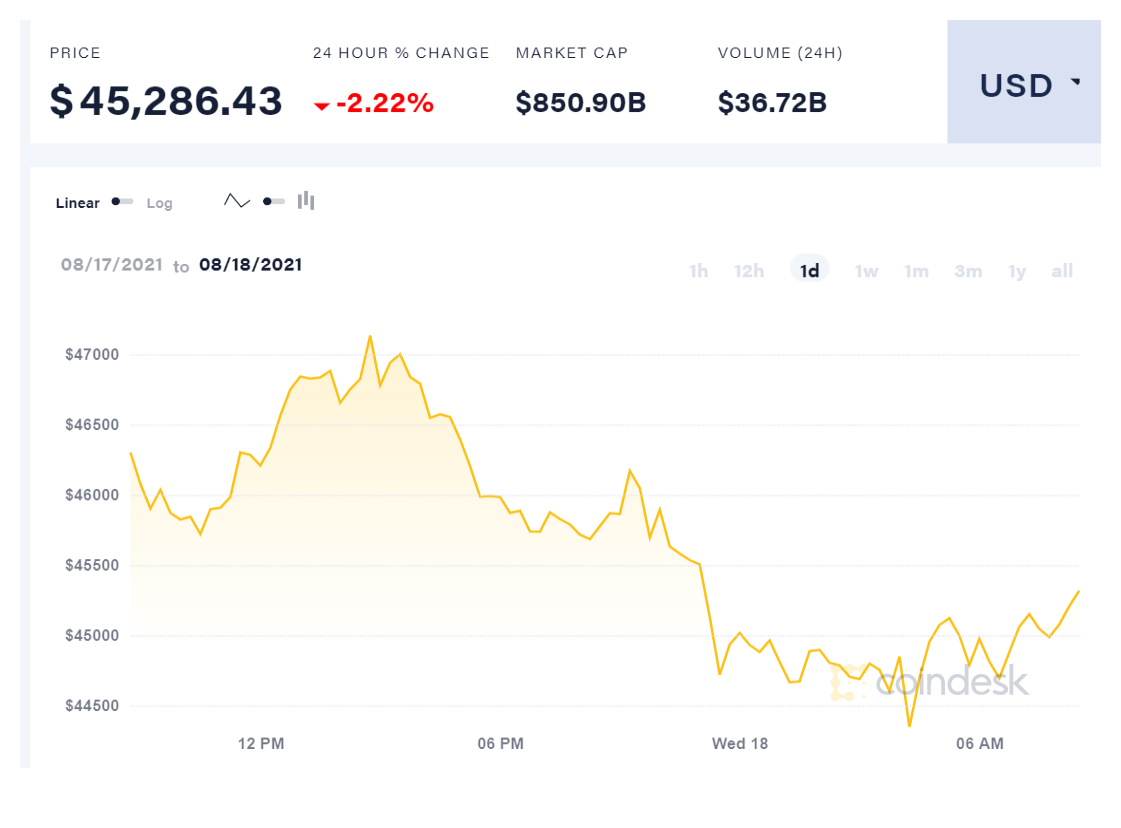Select the line chart view icon

click(237, 201)
